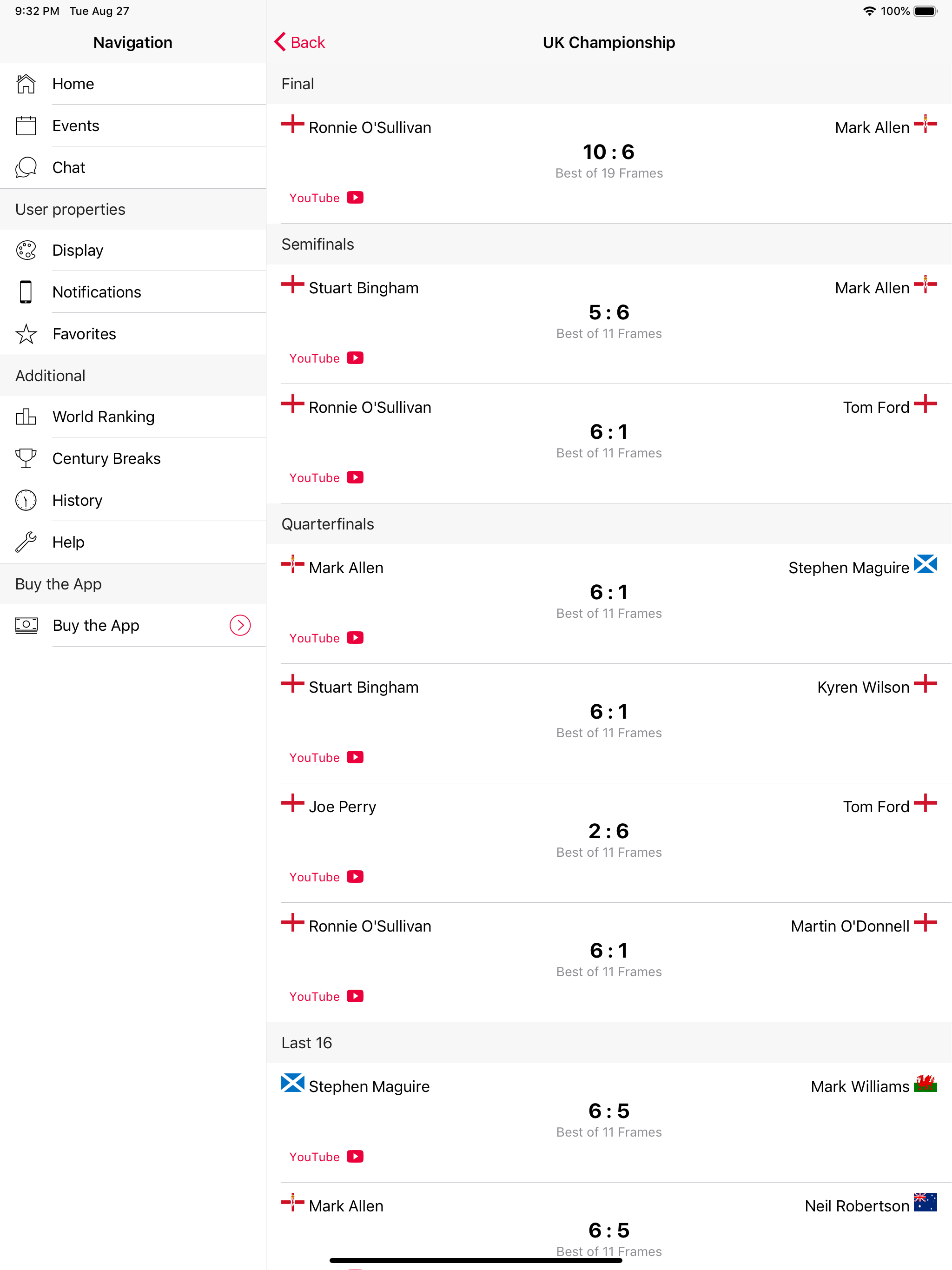Image resolution: width=952 pixels, height=1270 pixels.
Task: Tap the History clock icon
Action: click(26, 500)
